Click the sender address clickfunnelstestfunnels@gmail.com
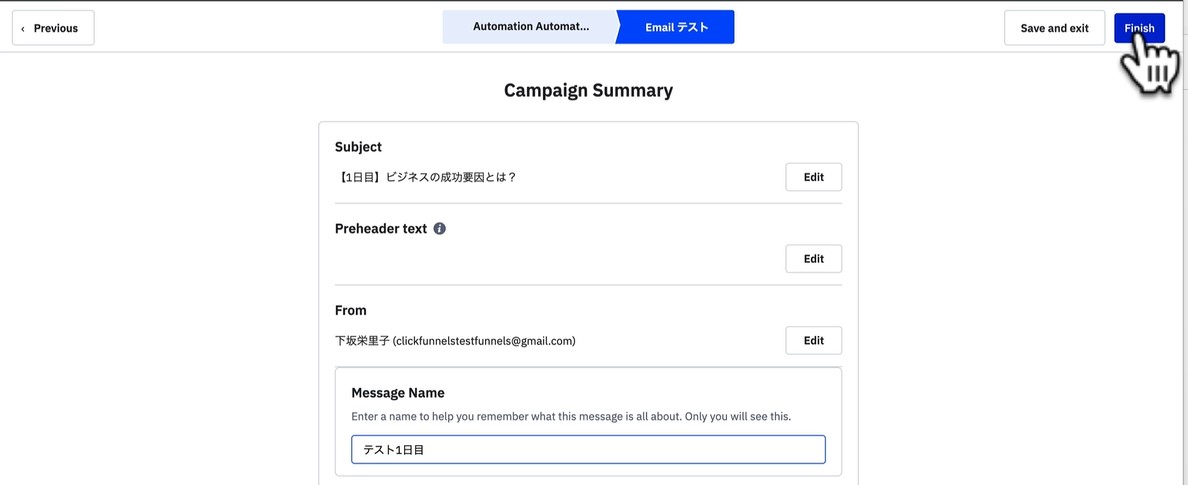Image resolution: width=1188 pixels, height=485 pixels. (x=484, y=341)
